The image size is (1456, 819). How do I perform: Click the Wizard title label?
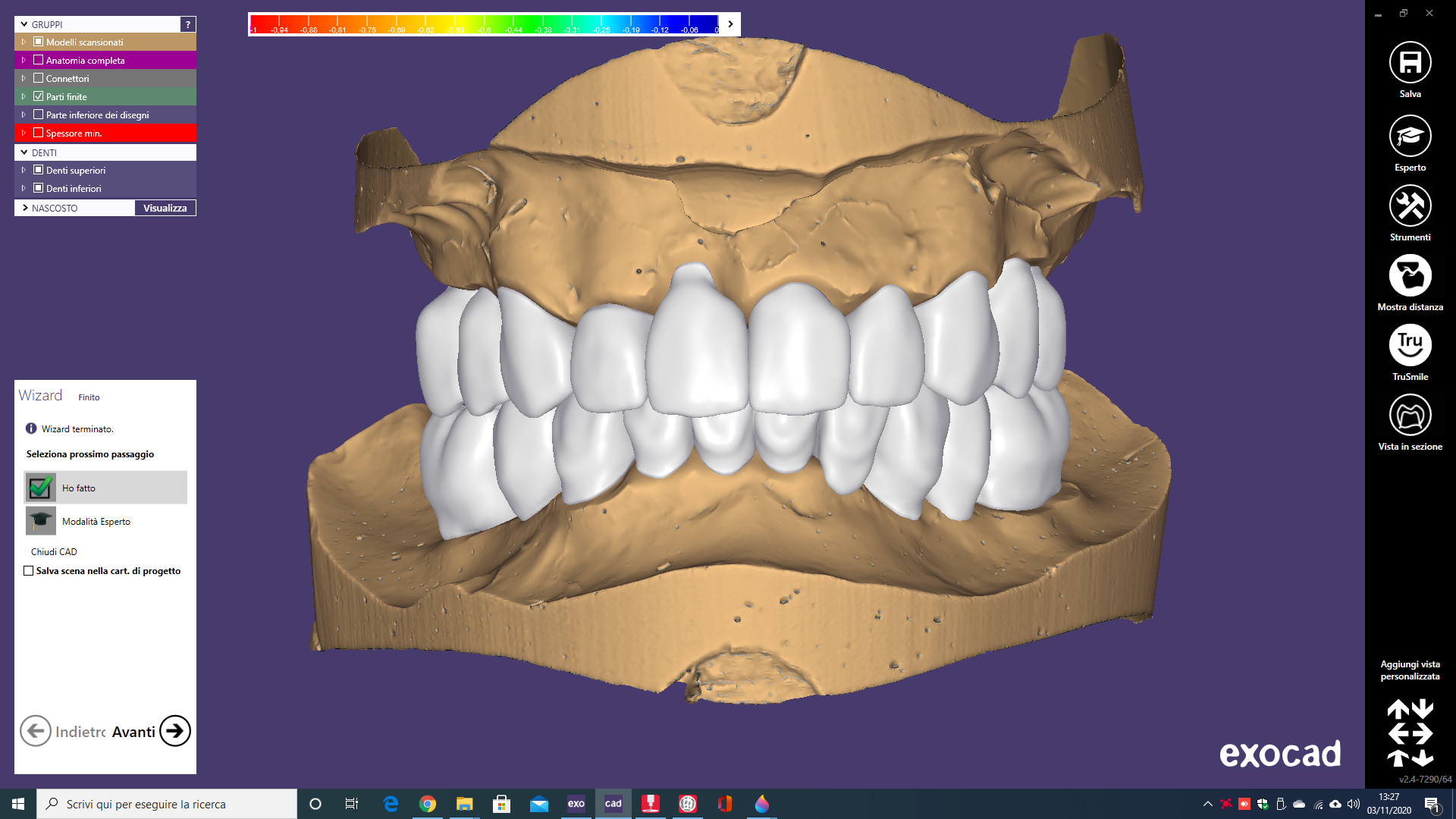pyautogui.click(x=40, y=395)
